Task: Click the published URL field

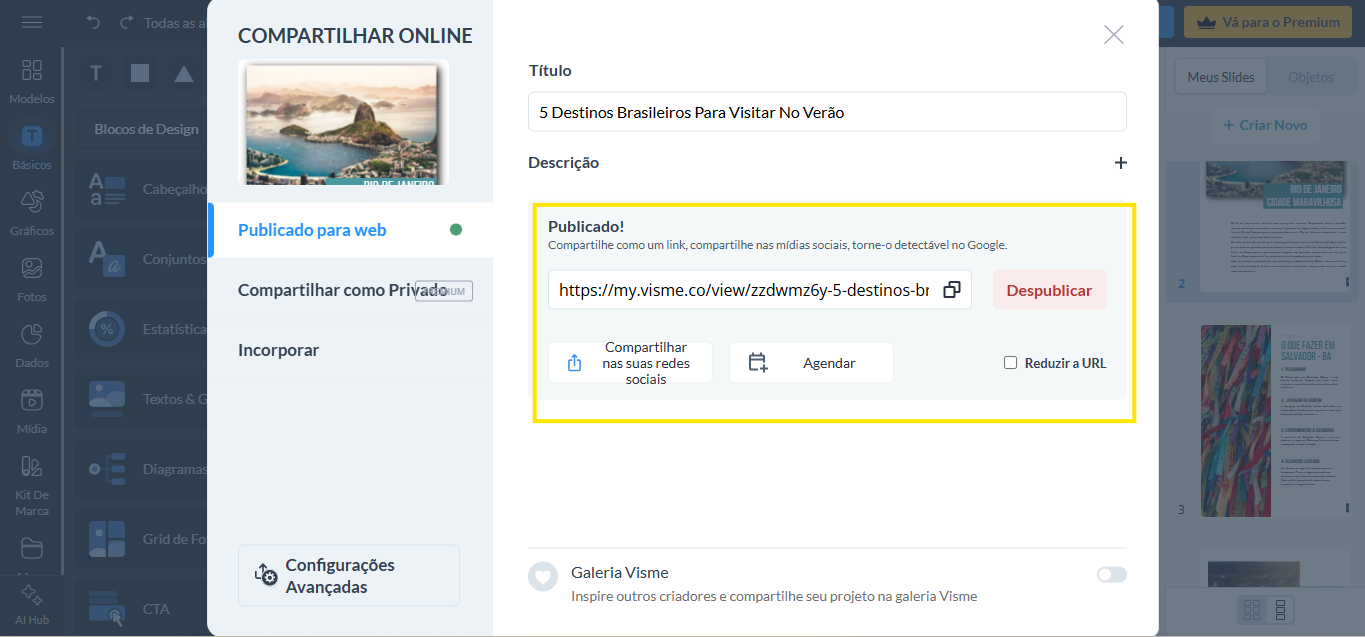Action: tap(744, 290)
